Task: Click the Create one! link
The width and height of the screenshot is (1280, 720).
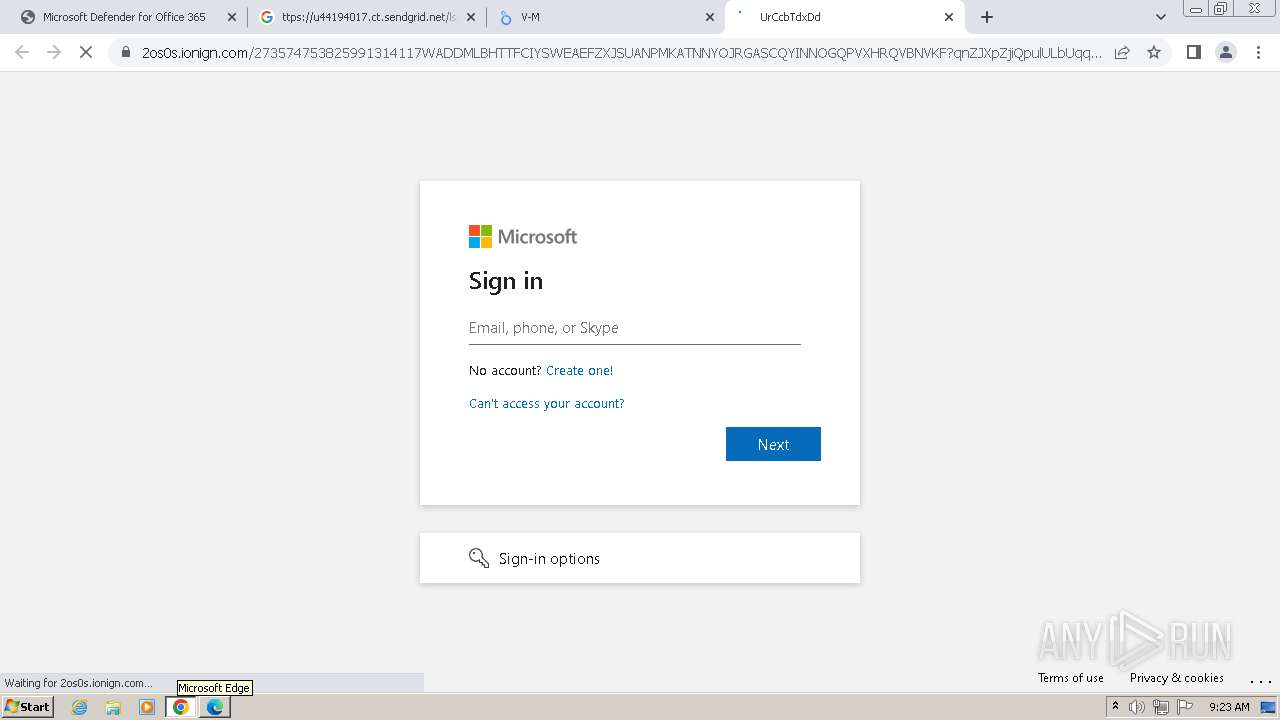Action: coord(579,370)
